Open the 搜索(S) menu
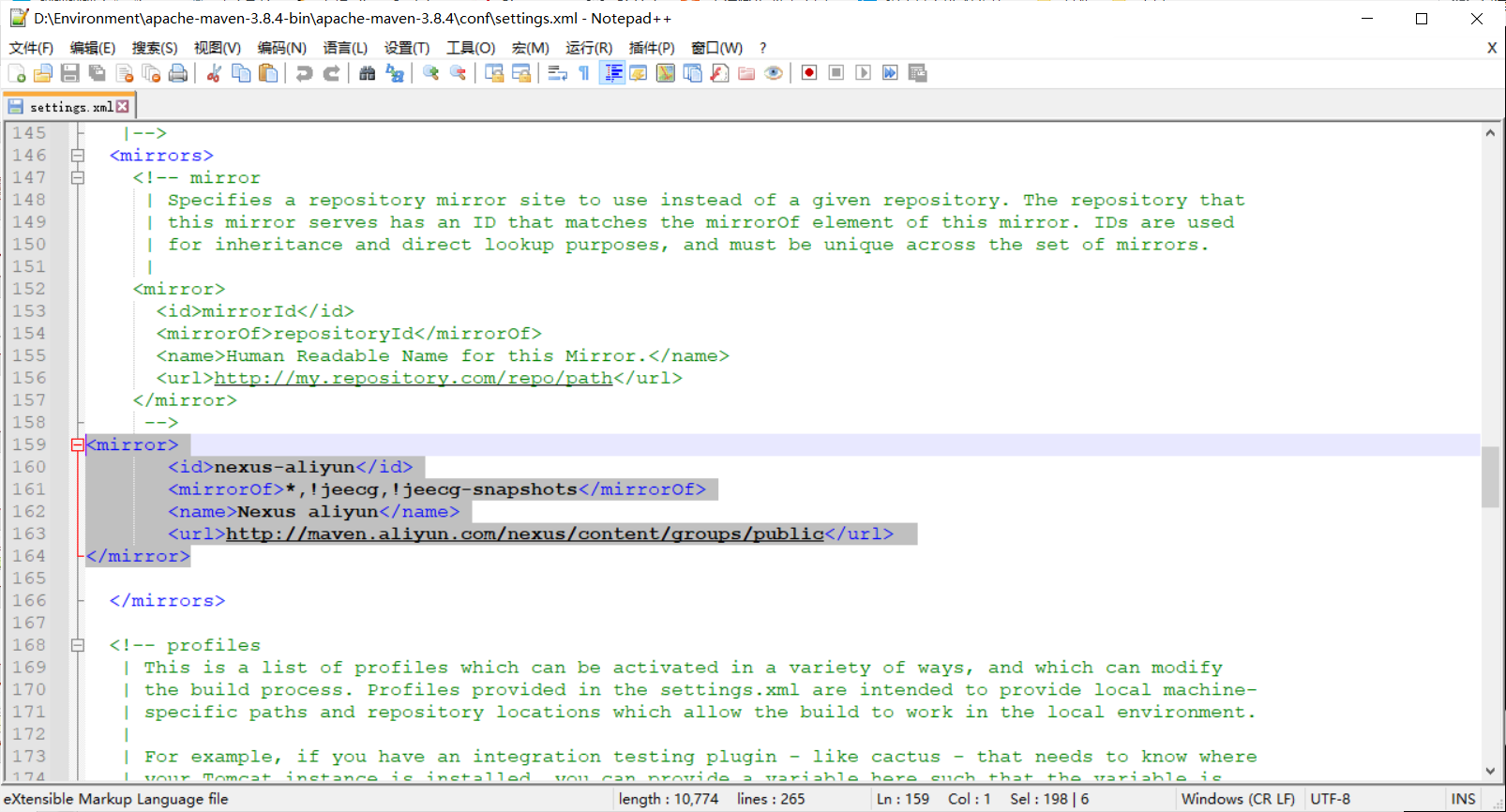1506x812 pixels. click(x=155, y=48)
